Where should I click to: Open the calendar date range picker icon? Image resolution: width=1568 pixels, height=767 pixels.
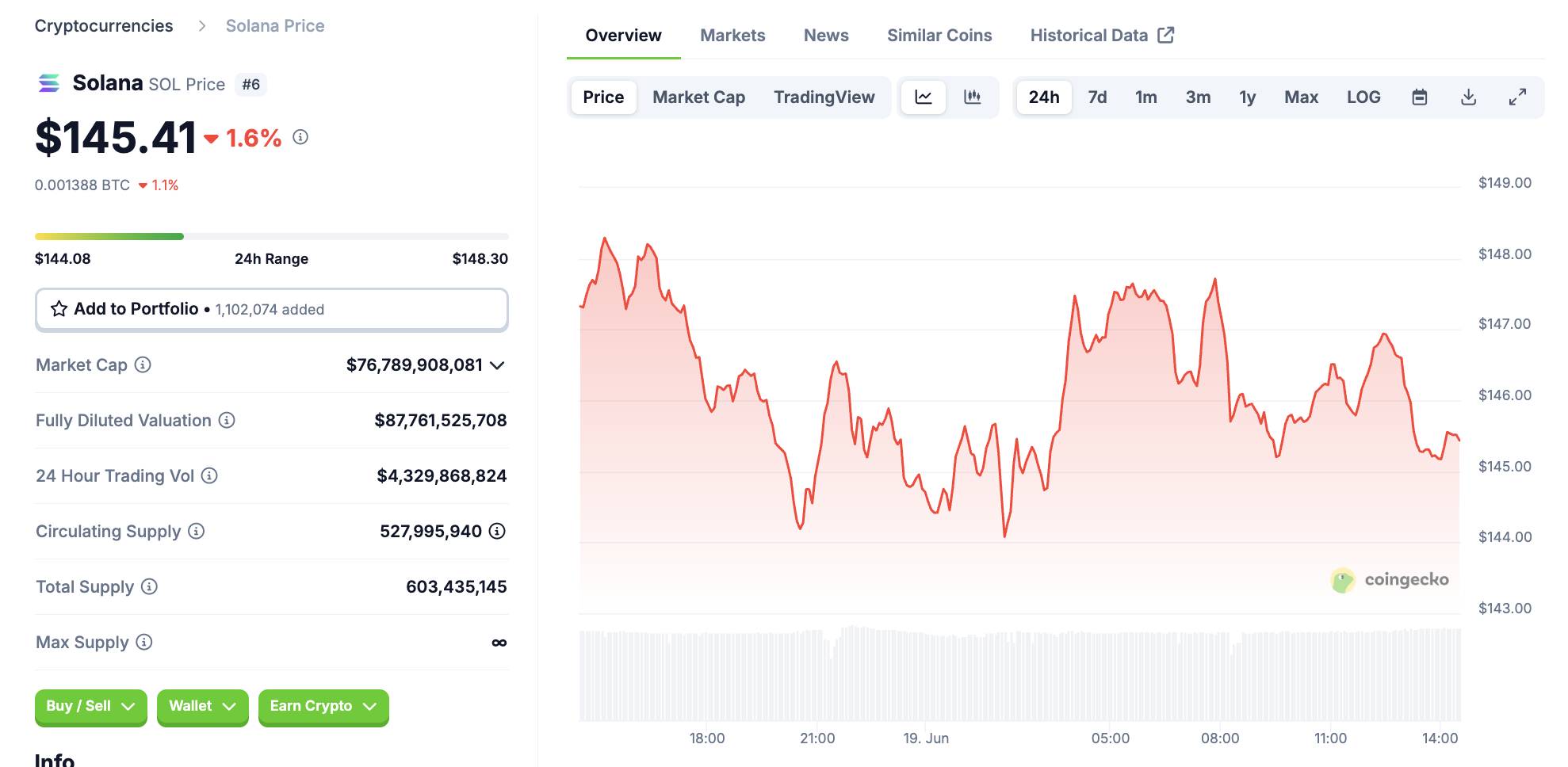coord(1420,97)
